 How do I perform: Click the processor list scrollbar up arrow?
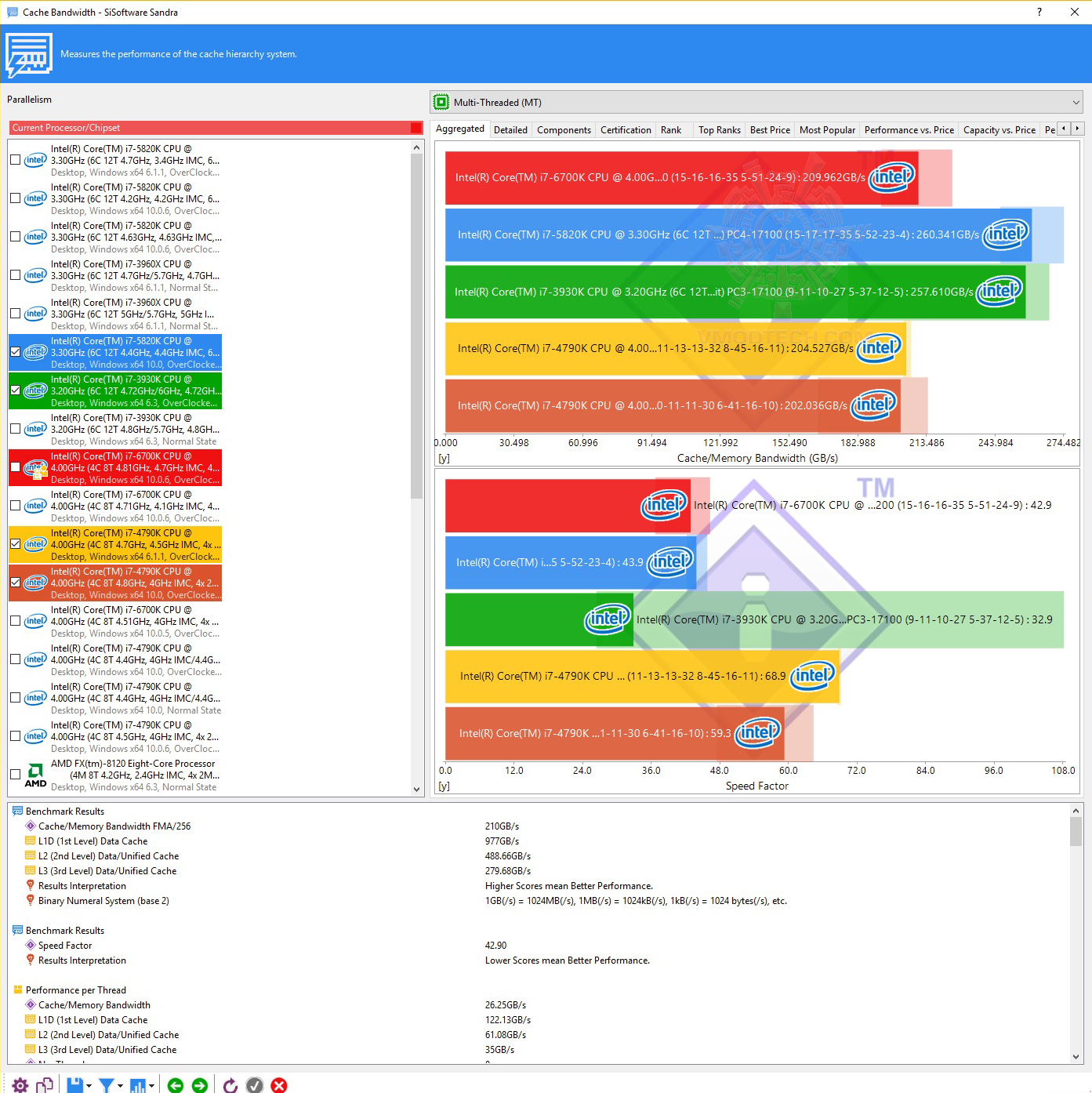pos(417,147)
